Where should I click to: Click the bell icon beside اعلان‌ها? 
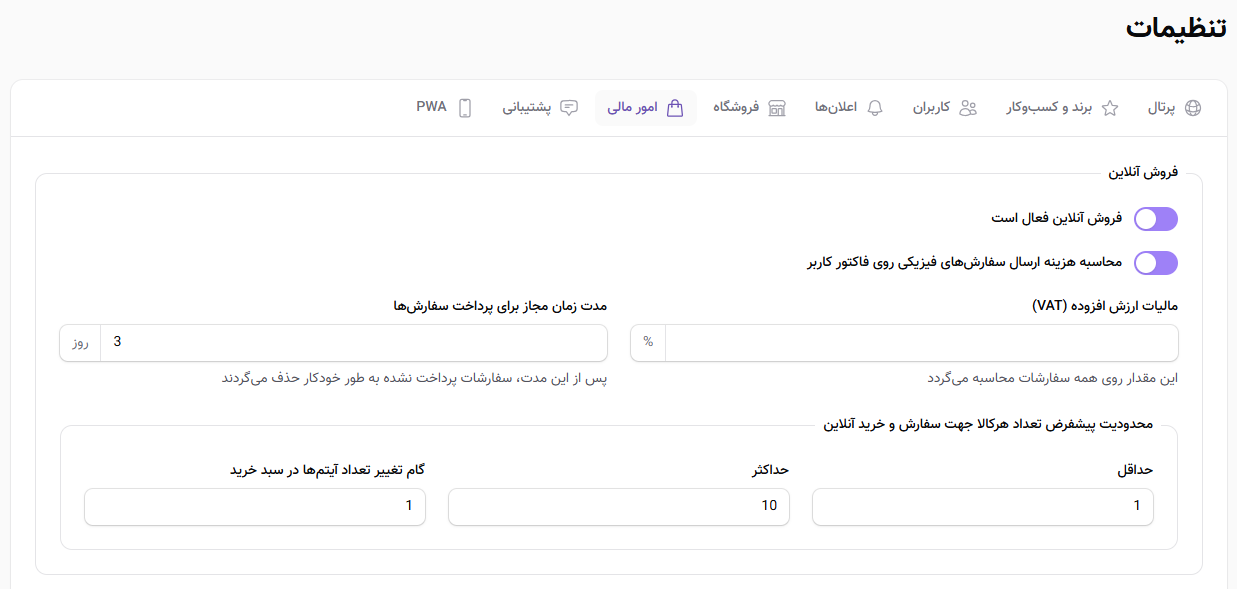tap(875, 108)
